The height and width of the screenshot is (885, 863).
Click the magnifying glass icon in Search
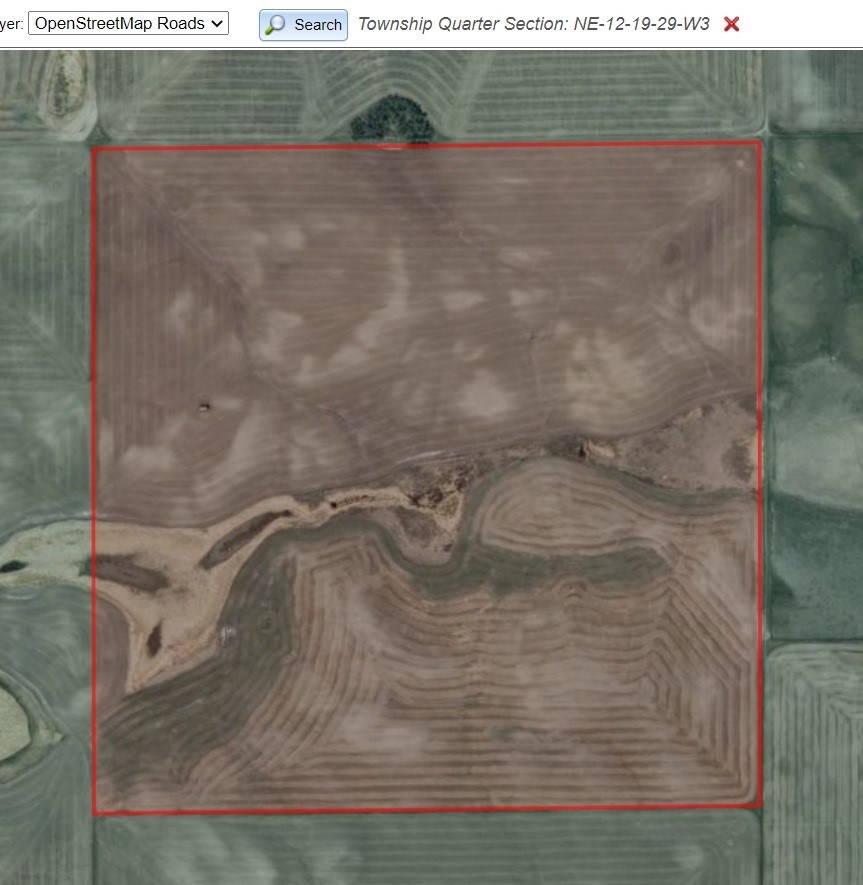click(x=276, y=25)
